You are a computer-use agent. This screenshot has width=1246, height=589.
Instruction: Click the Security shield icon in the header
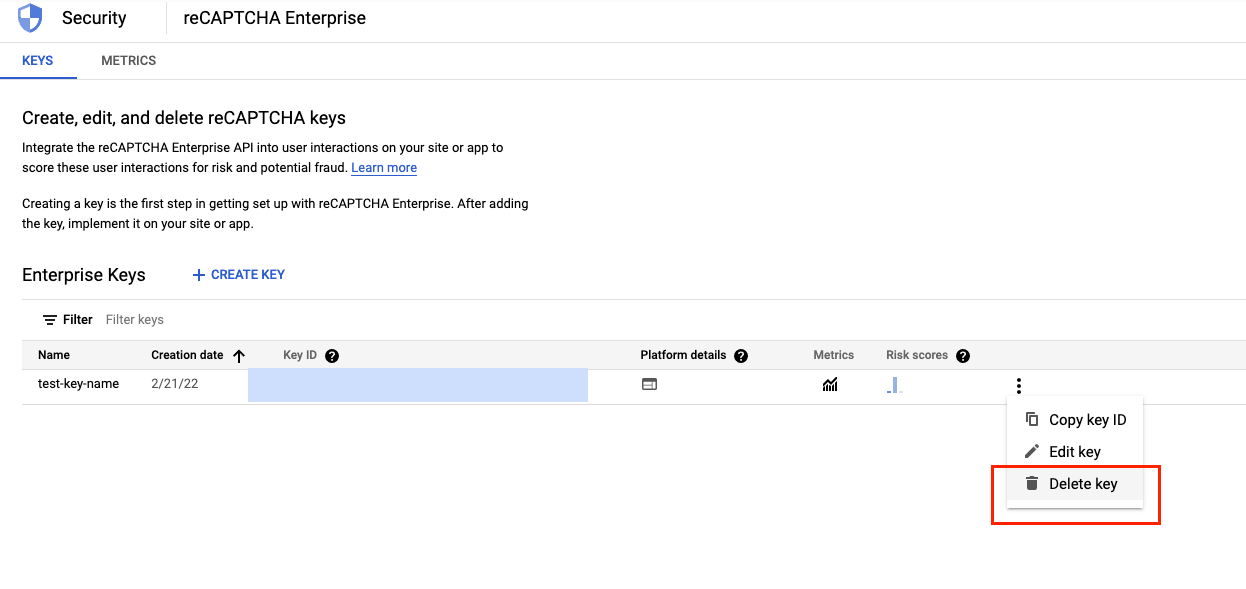pos(28,17)
